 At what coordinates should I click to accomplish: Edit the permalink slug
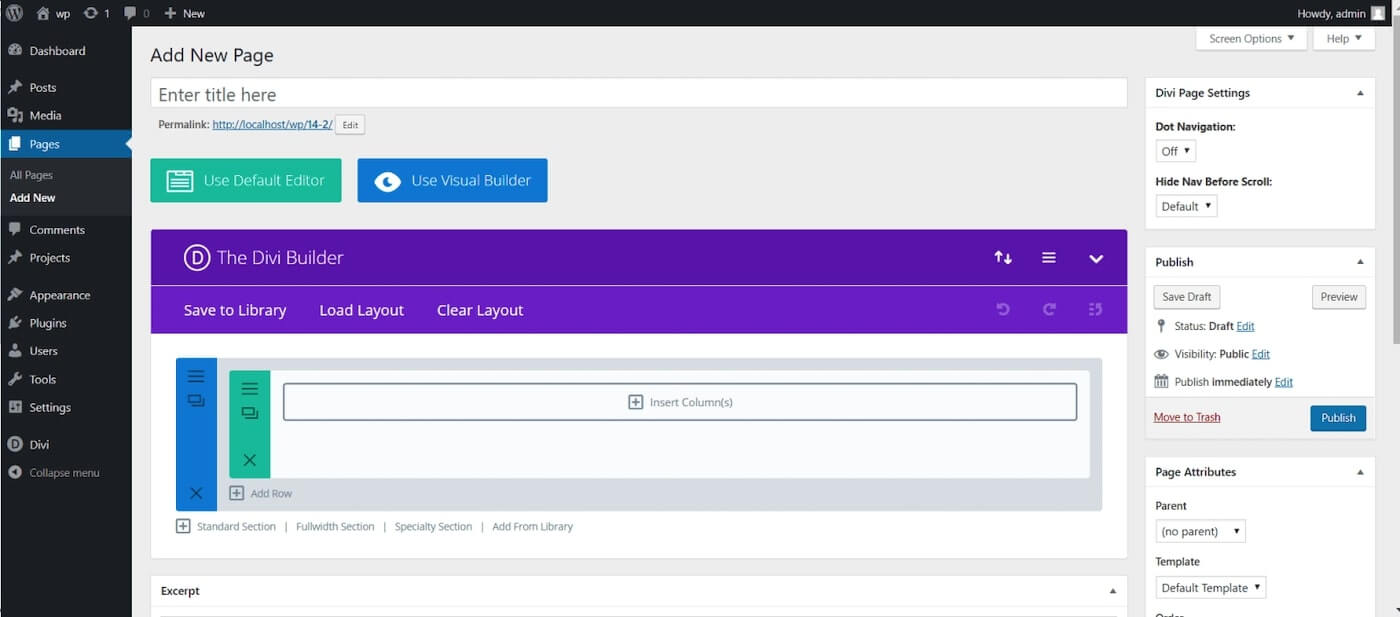click(350, 125)
